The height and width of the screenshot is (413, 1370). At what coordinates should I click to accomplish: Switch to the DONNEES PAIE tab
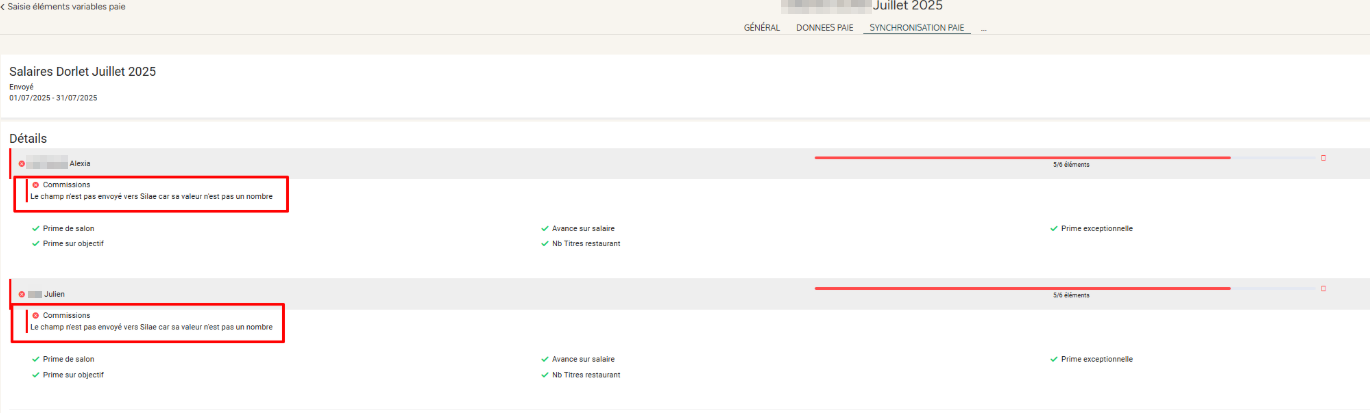click(824, 28)
